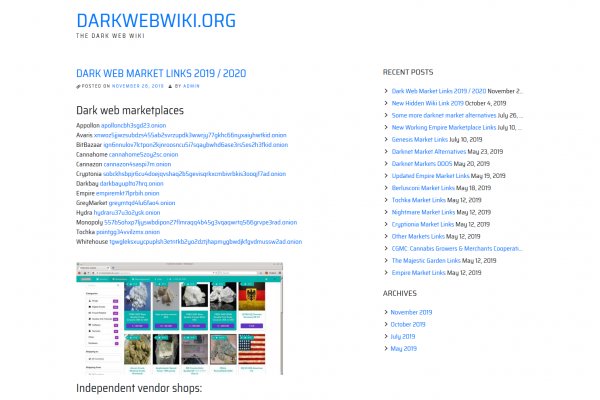Open Cryptonia Market Links post
This screenshot has width=600, height=400.
[422, 224]
